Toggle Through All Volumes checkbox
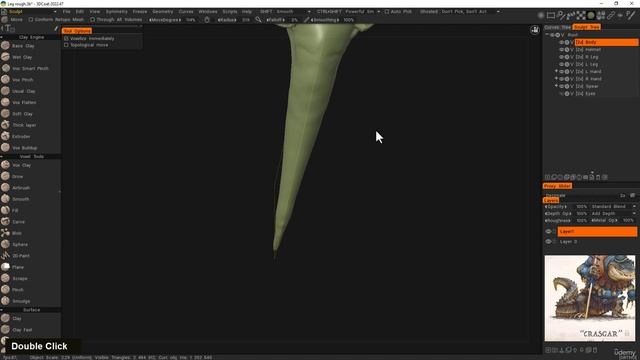The image size is (640, 360). pos(92,20)
